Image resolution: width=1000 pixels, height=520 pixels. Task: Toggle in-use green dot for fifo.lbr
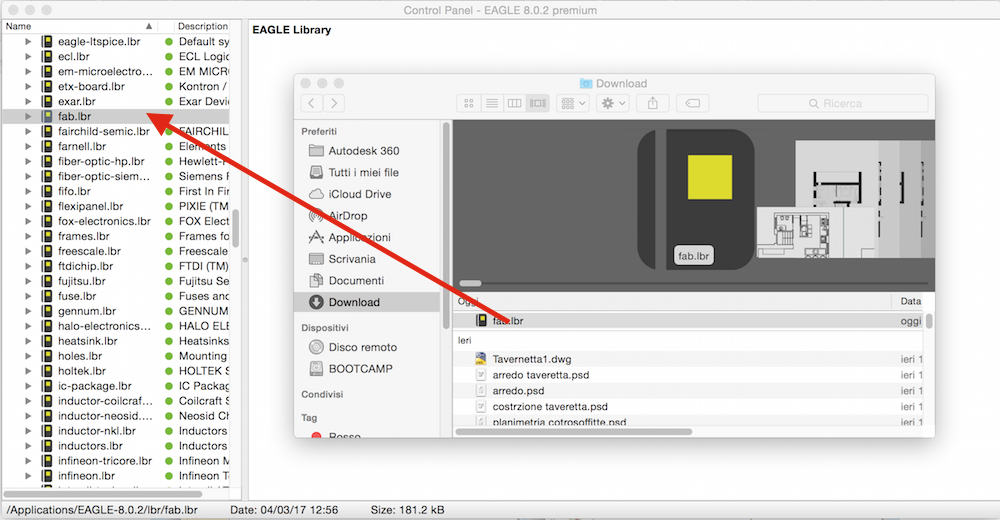(x=169, y=191)
